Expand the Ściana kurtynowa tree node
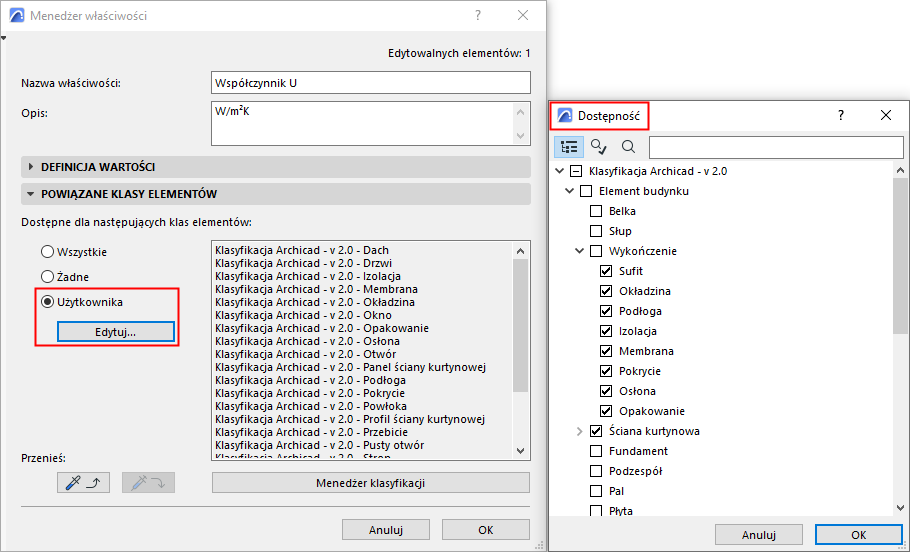The image size is (910, 552). (x=579, y=431)
